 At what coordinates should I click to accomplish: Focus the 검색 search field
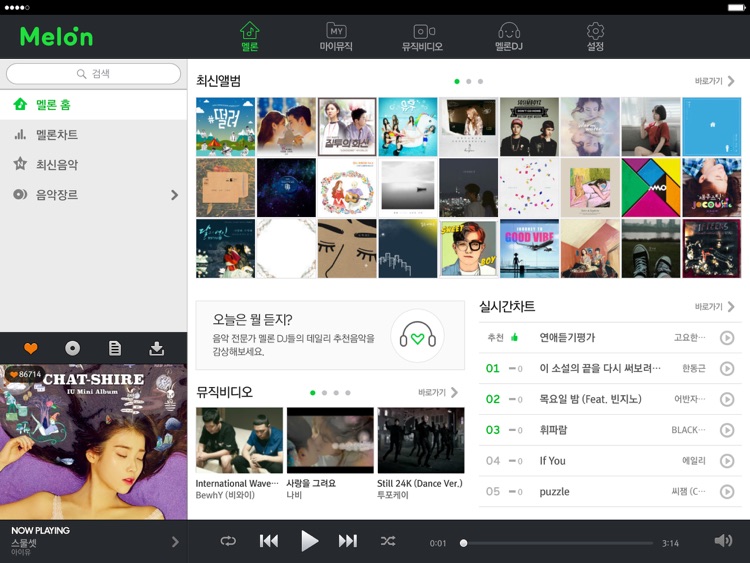point(93,74)
